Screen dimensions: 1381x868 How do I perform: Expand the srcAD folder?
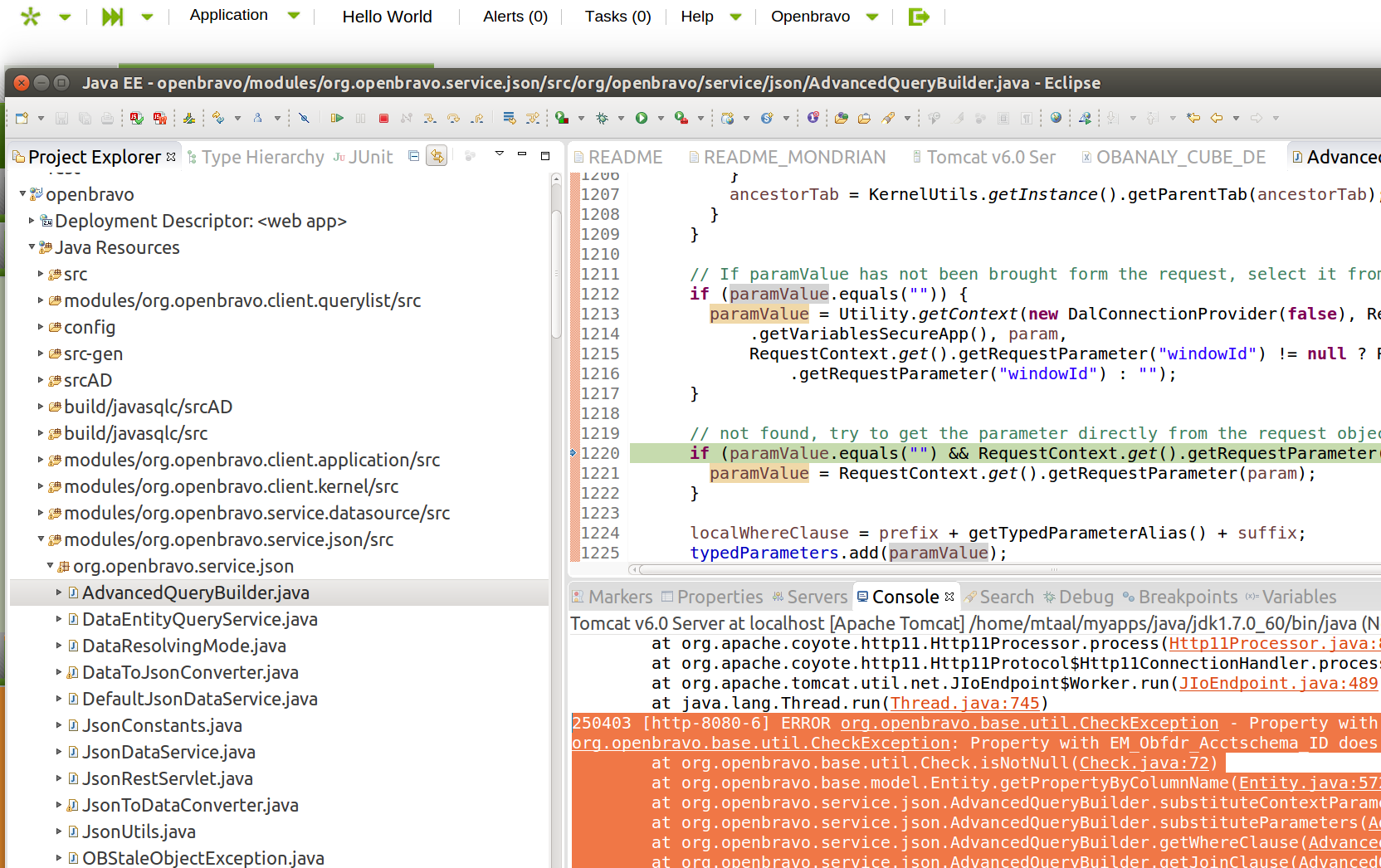[x=41, y=380]
